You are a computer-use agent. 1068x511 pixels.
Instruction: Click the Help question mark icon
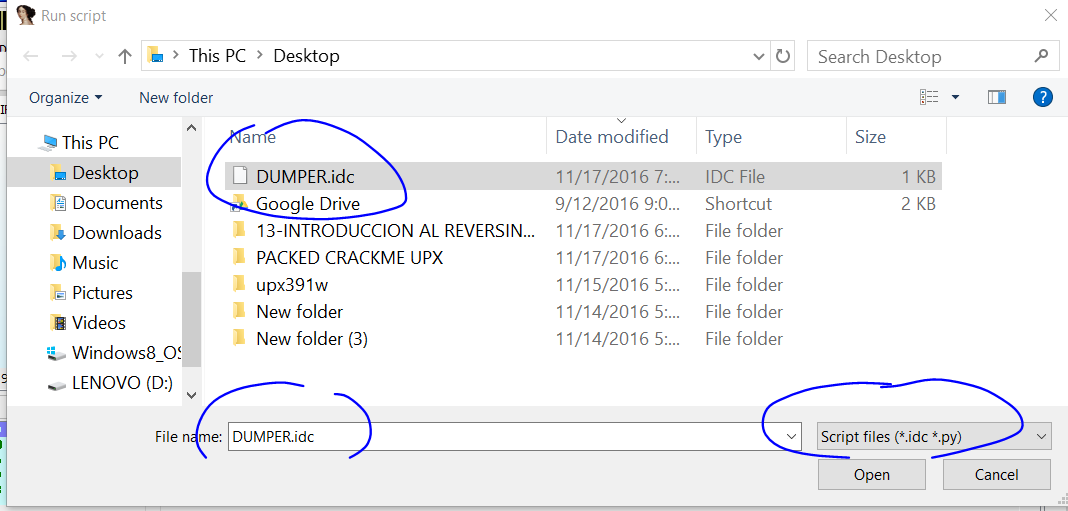[x=1042, y=97]
